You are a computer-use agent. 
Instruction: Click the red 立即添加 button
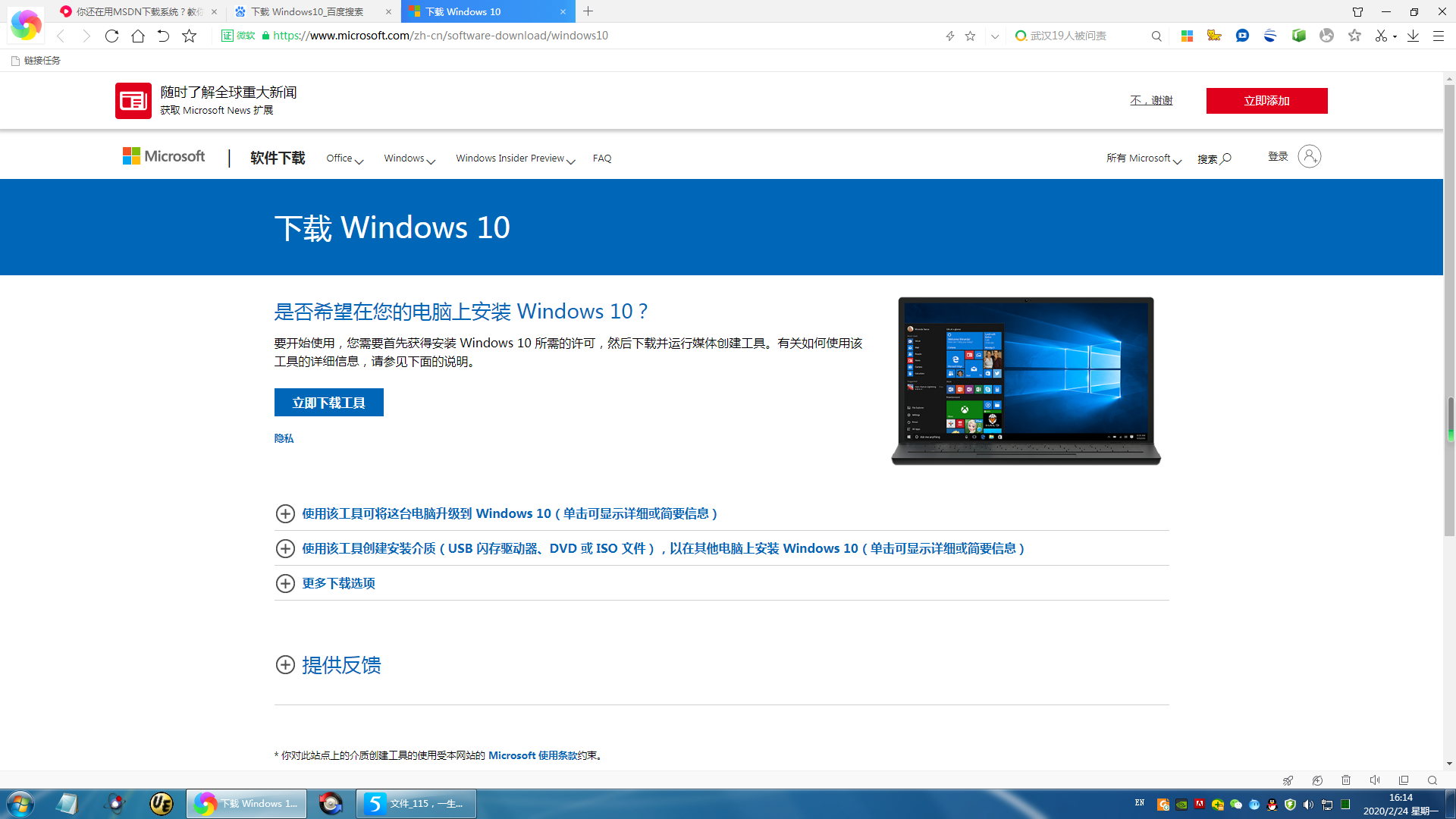(1266, 101)
